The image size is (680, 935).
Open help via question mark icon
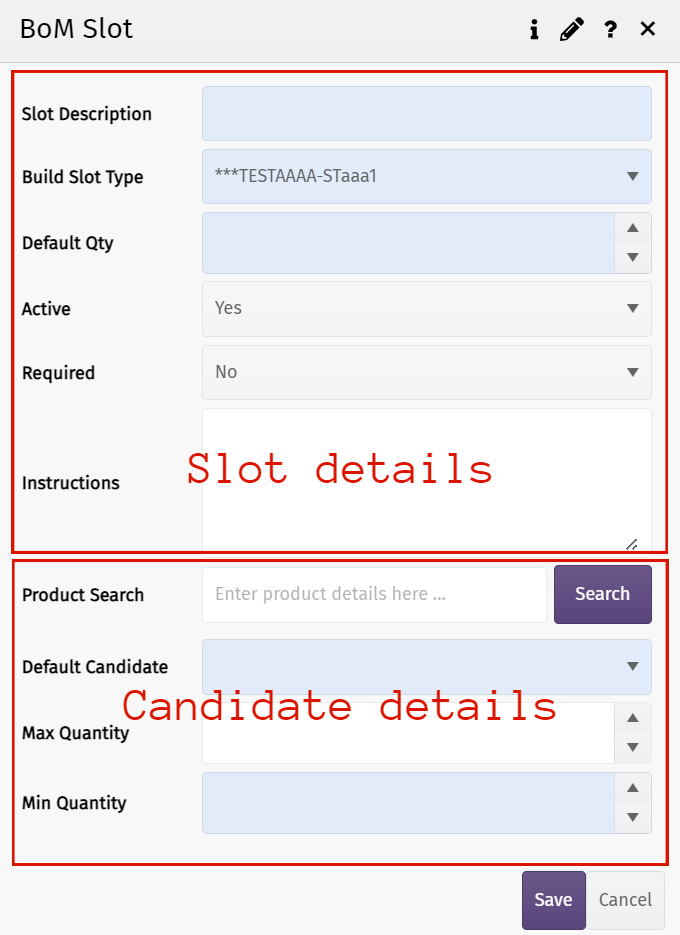pos(610,30)
